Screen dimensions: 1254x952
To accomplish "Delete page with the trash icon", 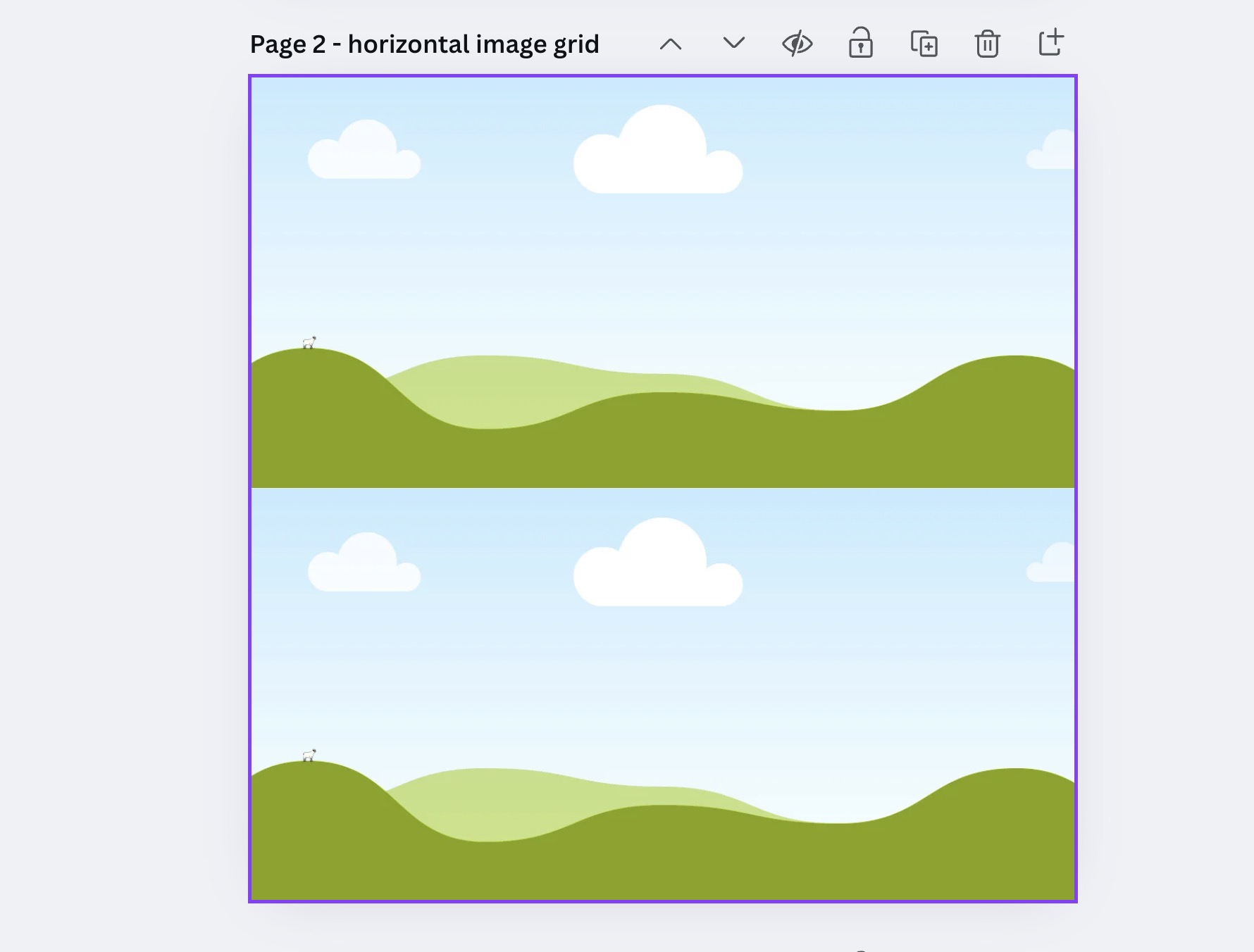I will (x=988, y=44).
